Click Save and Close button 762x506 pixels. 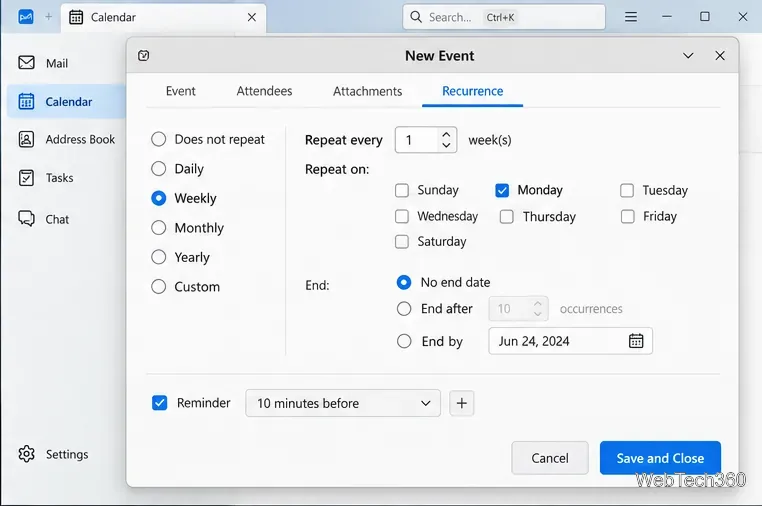[660, 458]
